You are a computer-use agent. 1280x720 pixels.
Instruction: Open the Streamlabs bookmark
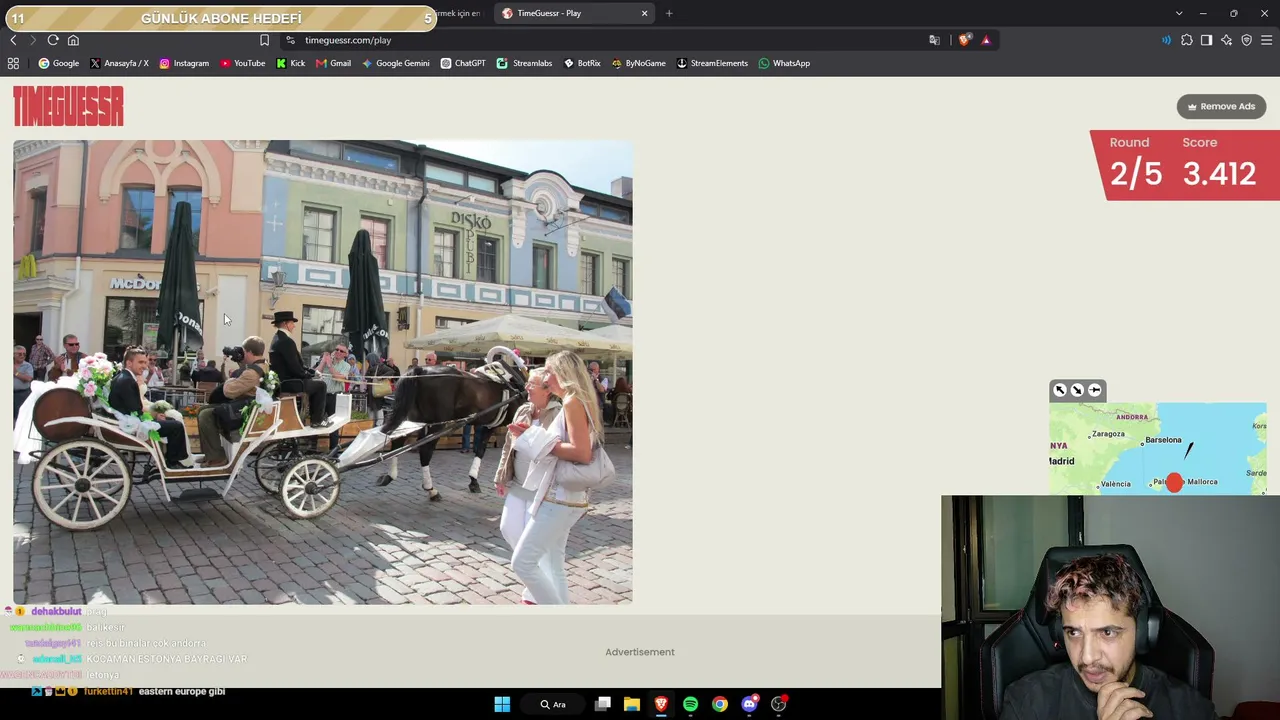pyautogui.click(x=525, y=63)
